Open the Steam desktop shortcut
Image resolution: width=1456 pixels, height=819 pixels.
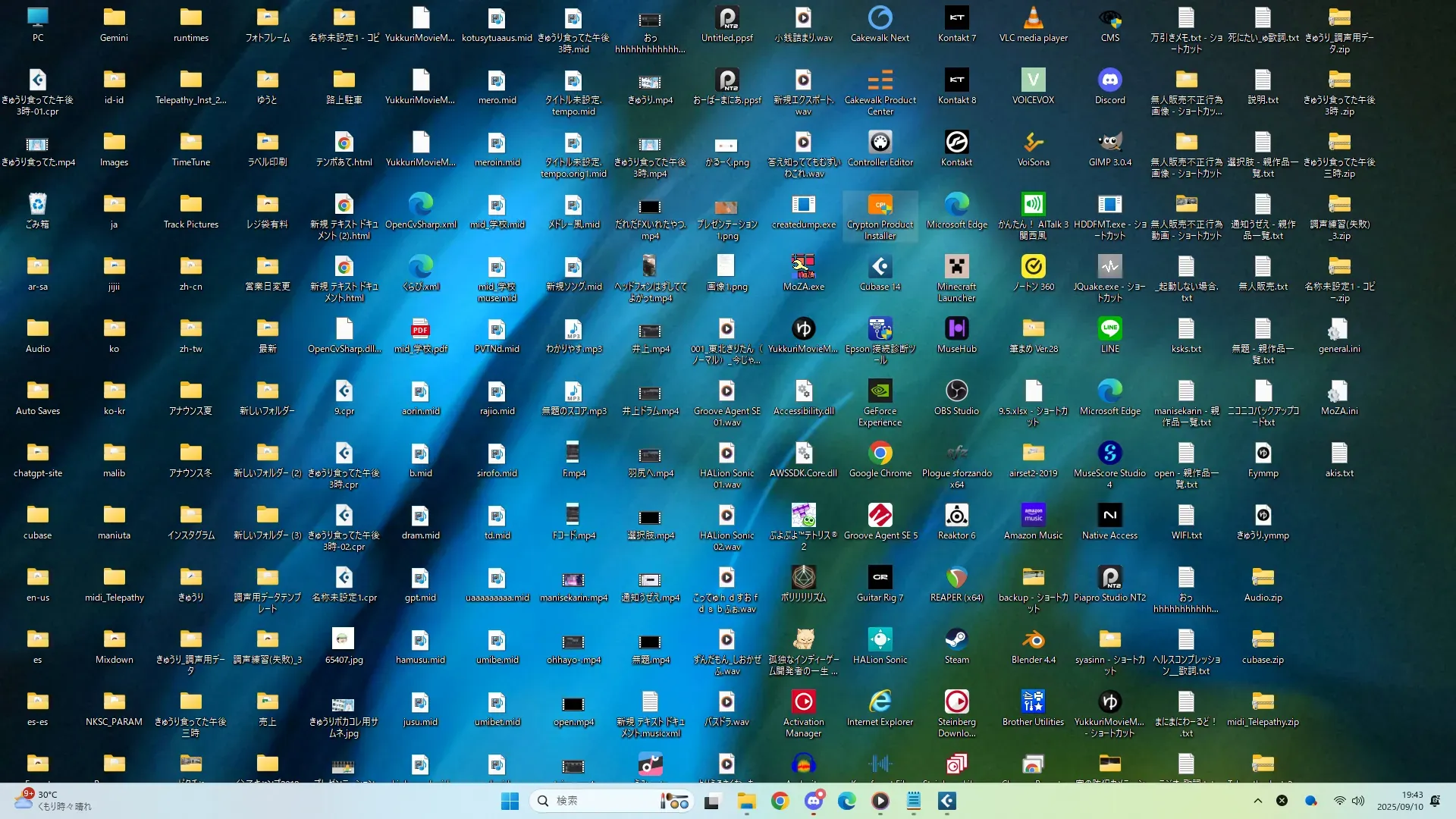pyautogui.click(x=956, y=640)
